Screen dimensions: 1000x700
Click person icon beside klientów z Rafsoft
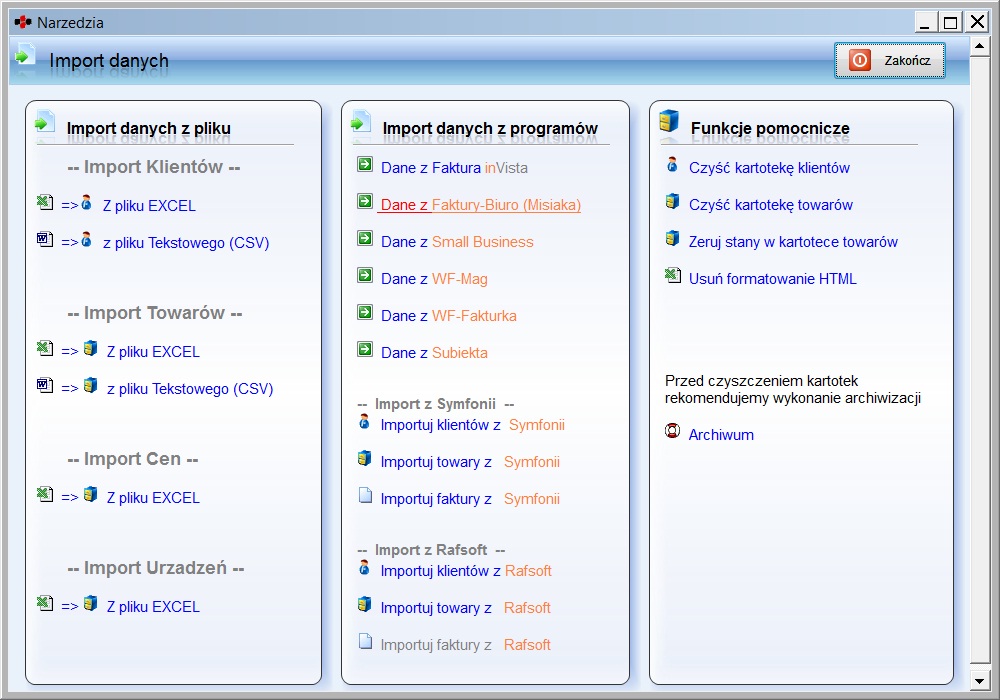click(364, 567)
